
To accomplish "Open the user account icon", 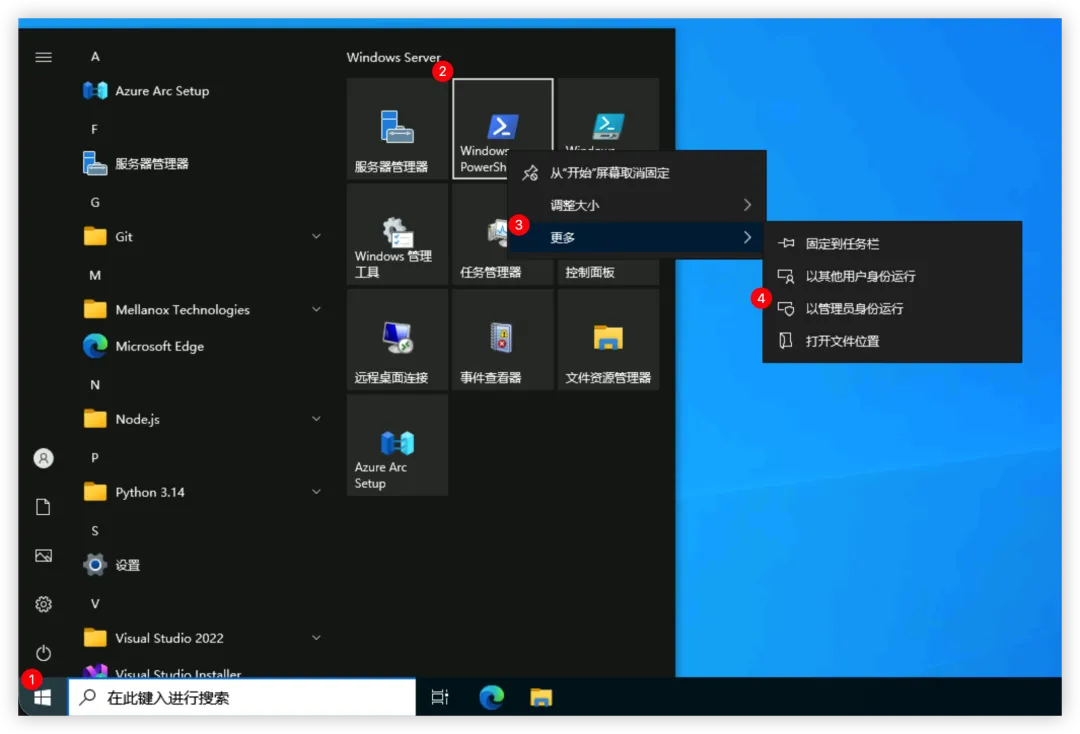I will coord(43,458).
